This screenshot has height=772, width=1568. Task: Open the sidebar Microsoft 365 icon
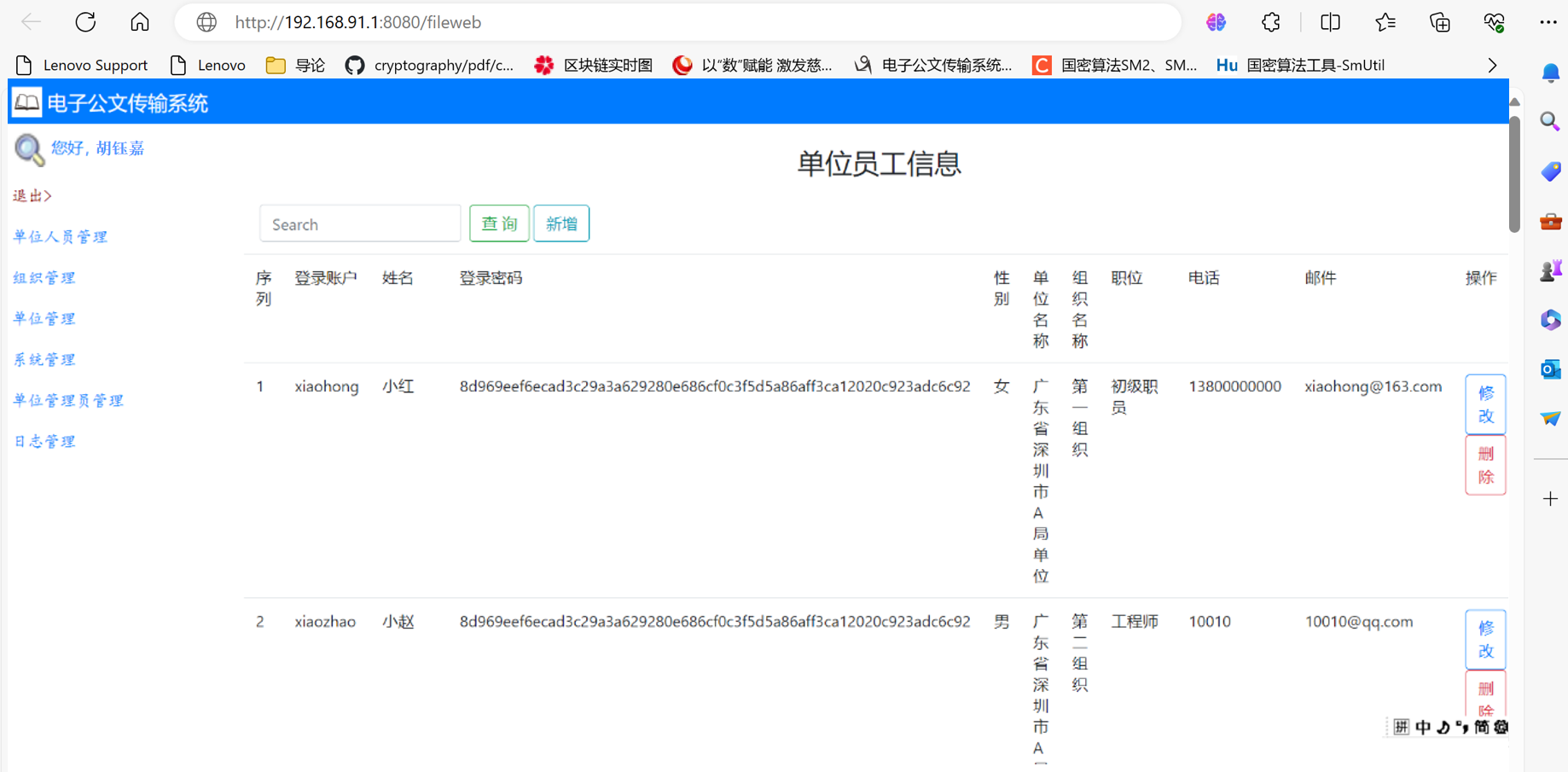[x=1551, y=320]
